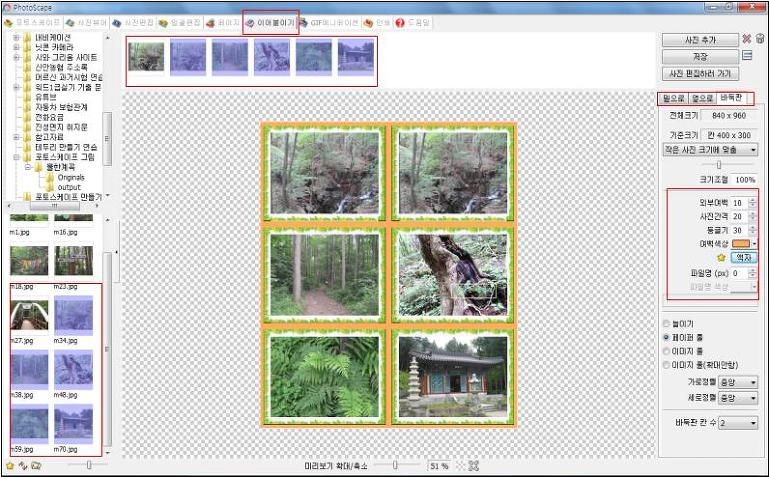The width and height of the screenshot is (769, 477).
Task: Switch to the 옆으로 layout tab
Action: coord(702,99)
